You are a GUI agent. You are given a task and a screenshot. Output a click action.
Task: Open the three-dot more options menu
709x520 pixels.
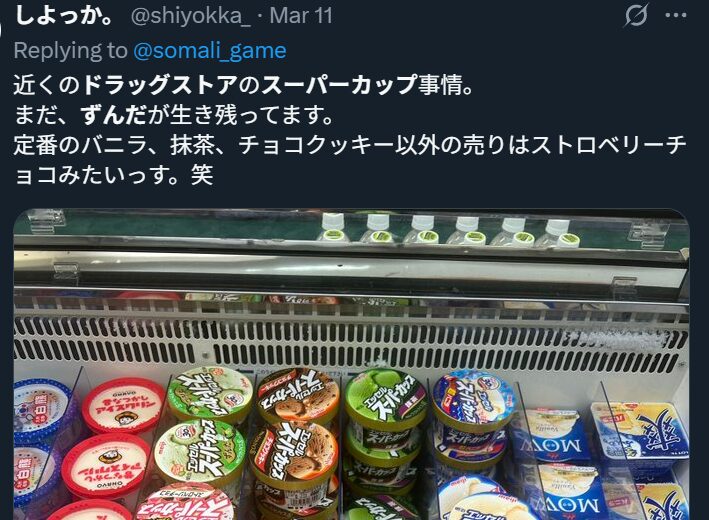pos(676,15)
